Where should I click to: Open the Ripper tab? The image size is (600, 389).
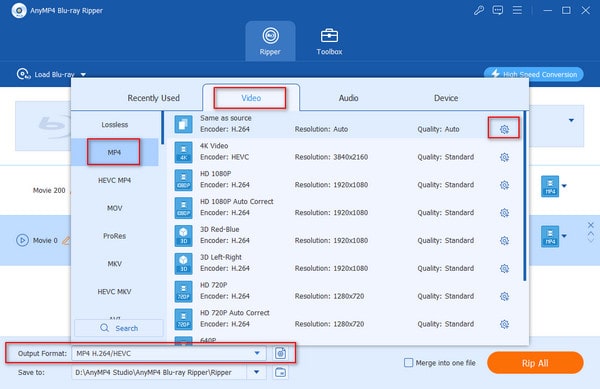coord(270,41)
